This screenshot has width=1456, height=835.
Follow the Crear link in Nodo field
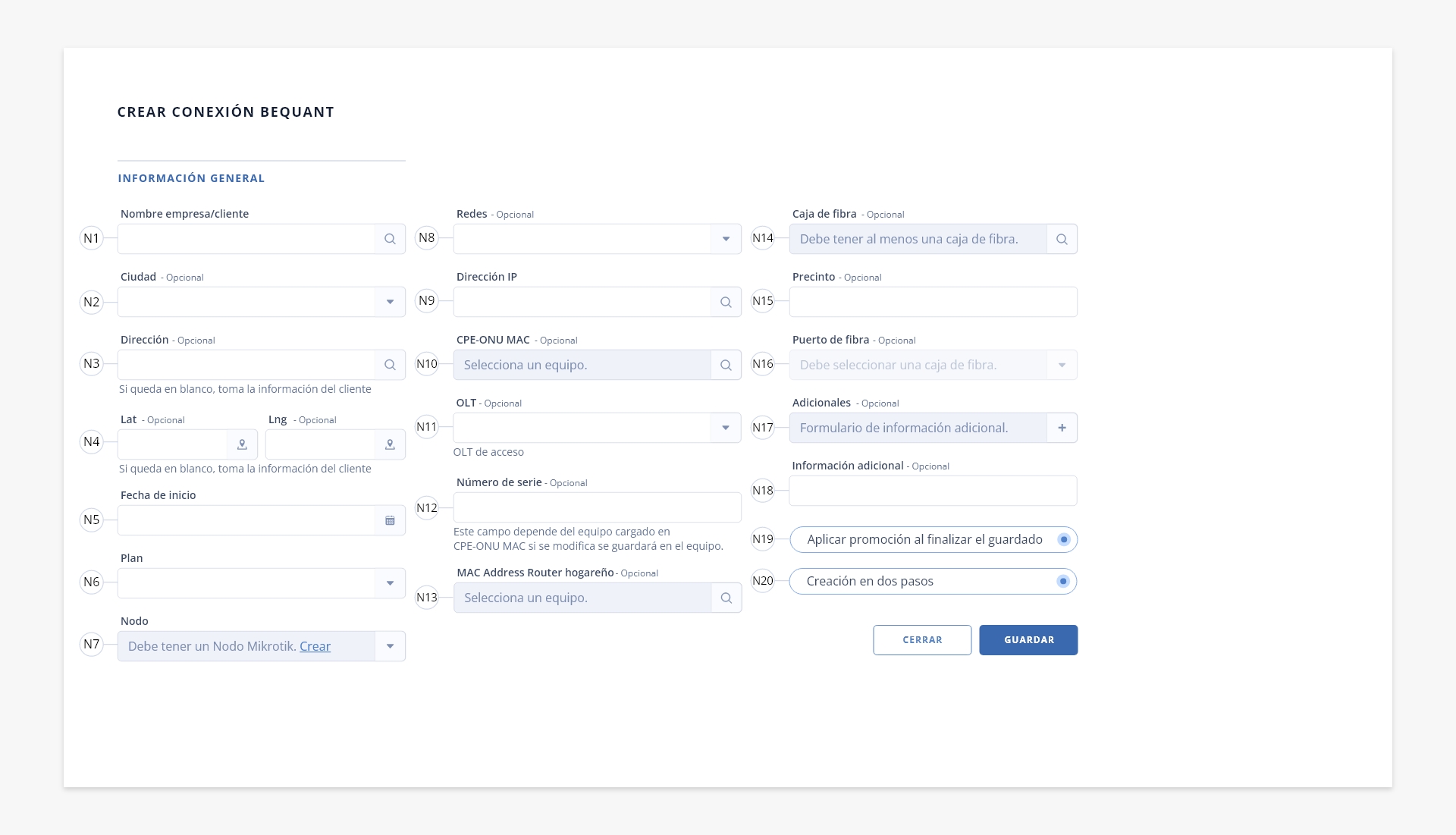(315, 646)
